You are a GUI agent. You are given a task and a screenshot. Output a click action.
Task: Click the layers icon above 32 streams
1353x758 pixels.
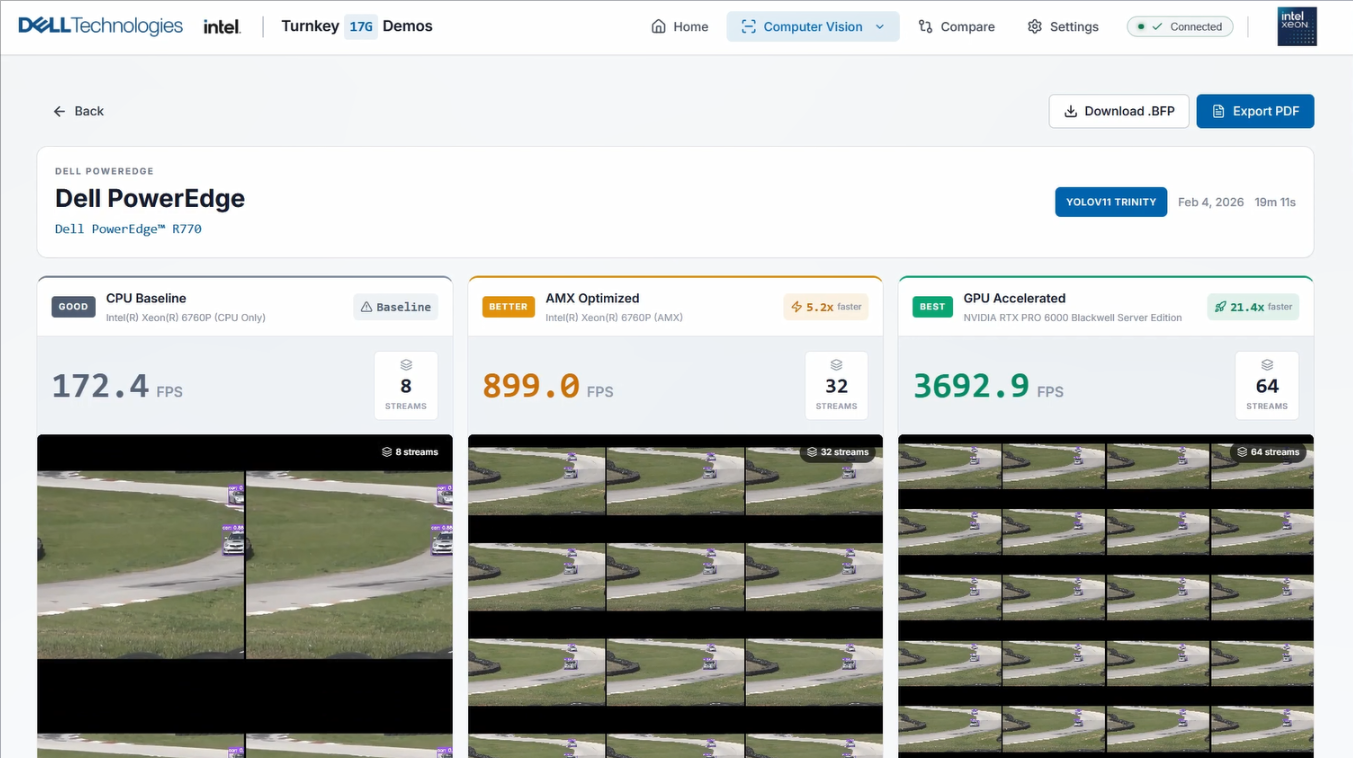[836, 365]
